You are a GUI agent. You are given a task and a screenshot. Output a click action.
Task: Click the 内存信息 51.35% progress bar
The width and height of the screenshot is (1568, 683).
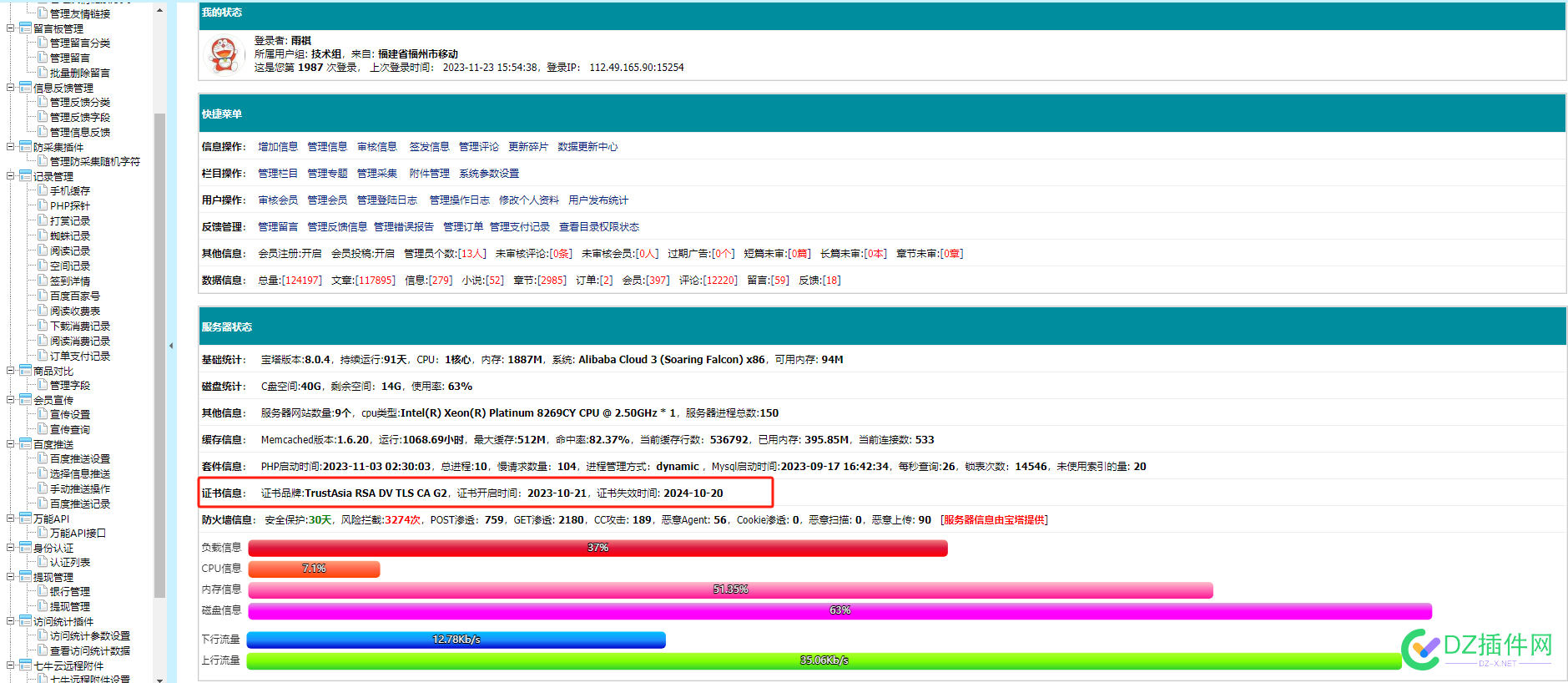point(730,589)
